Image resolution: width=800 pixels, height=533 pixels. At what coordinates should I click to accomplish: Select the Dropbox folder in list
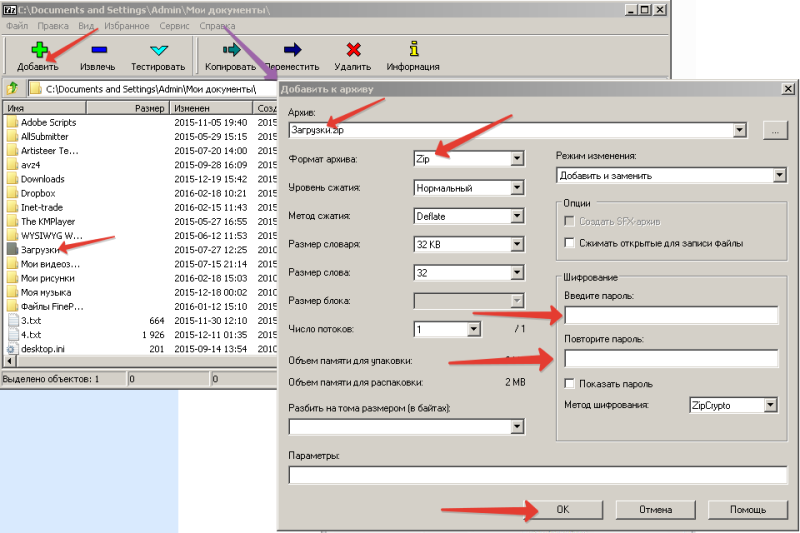[x=42, y=193]
